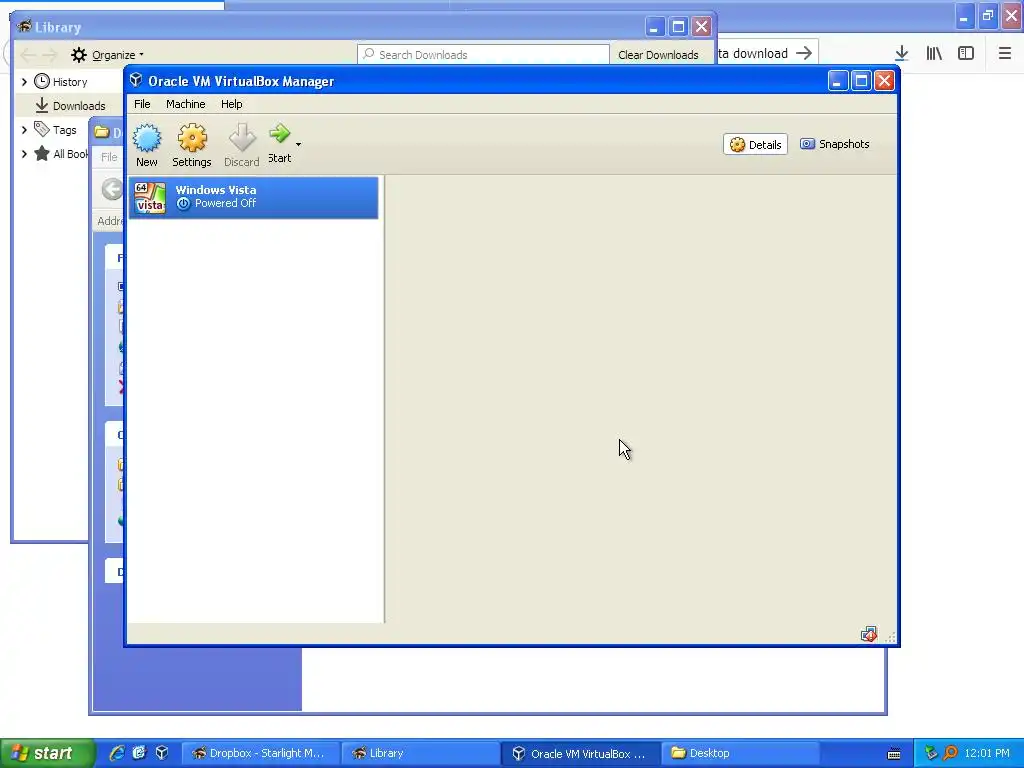Open the File menu in VirtualBox
Image resolution: width=1024 pixels, height=768 pixels.
[x=142, y=104]
